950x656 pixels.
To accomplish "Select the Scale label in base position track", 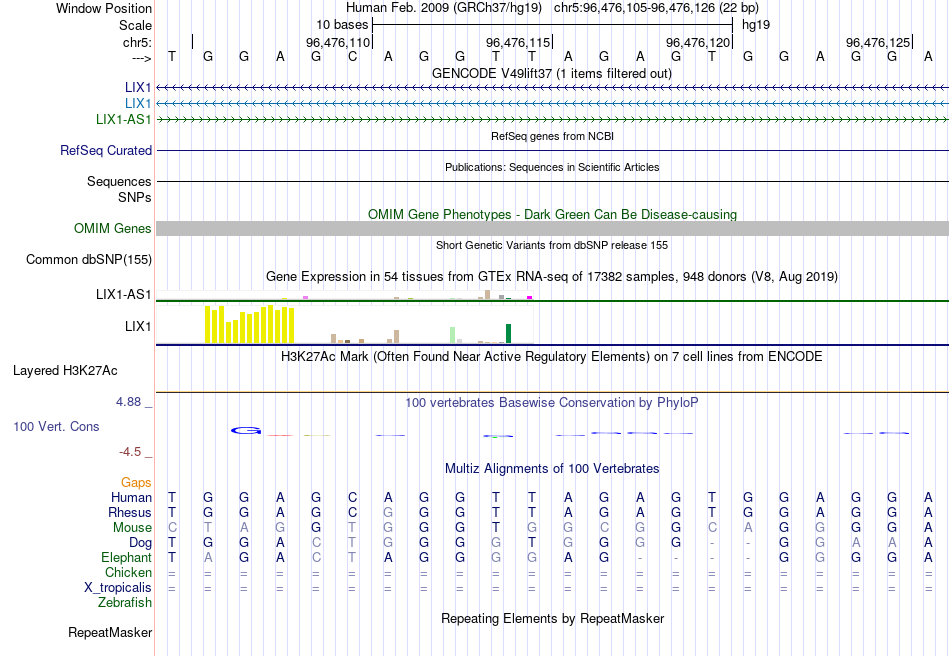I will pyautogui.click(x=135, y=25).
